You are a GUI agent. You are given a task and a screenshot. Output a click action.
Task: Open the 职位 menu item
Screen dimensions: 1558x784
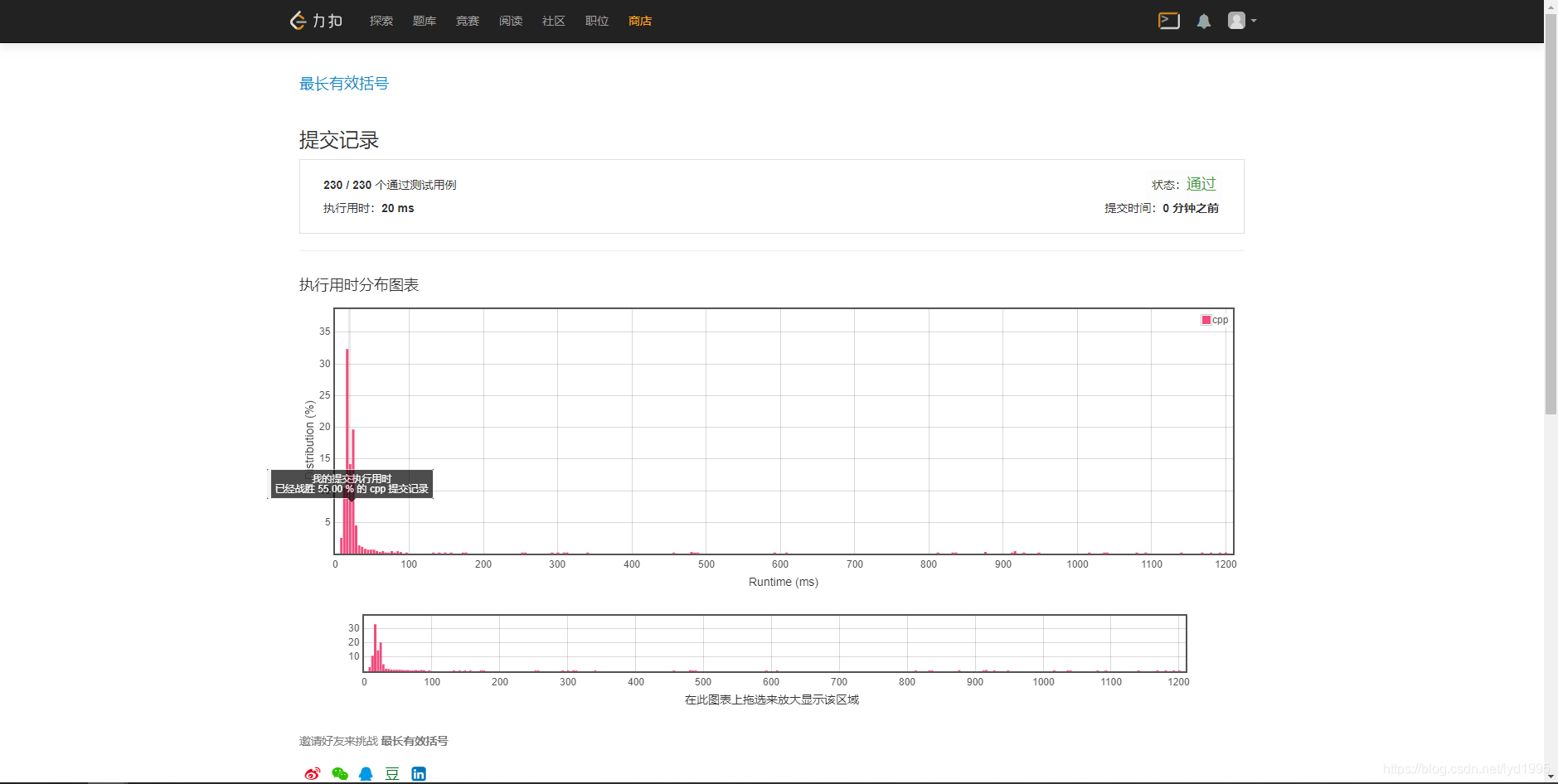597,21
